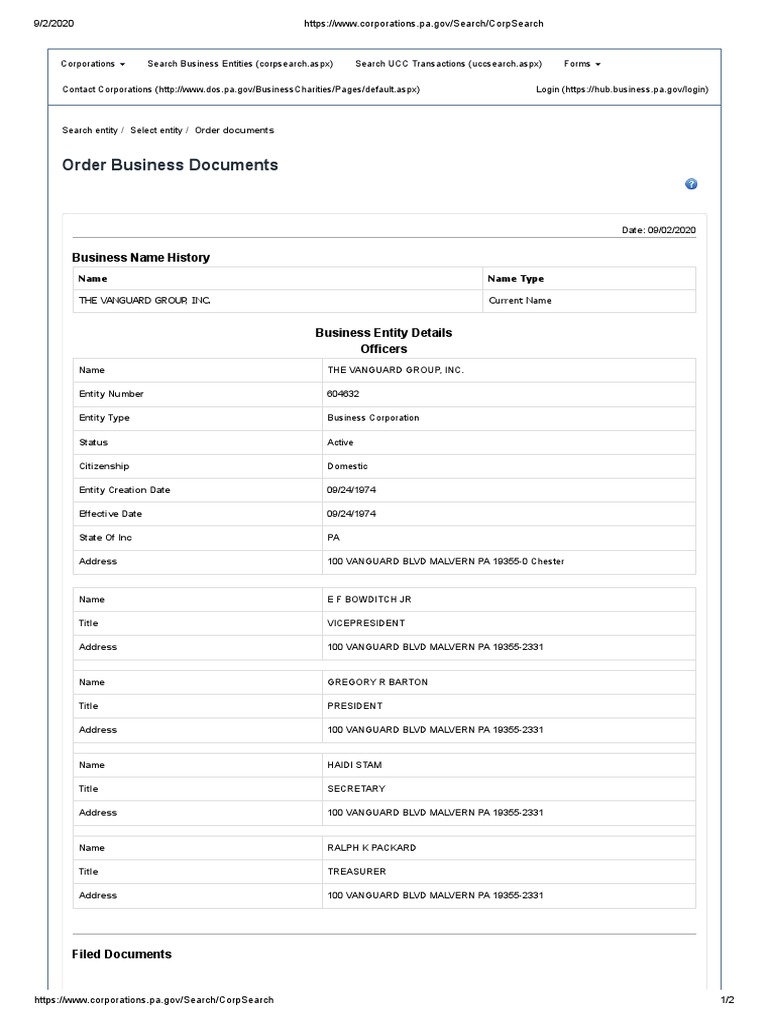Click the Entity Number label
The image size is (768, 1024).
point(111,394)
